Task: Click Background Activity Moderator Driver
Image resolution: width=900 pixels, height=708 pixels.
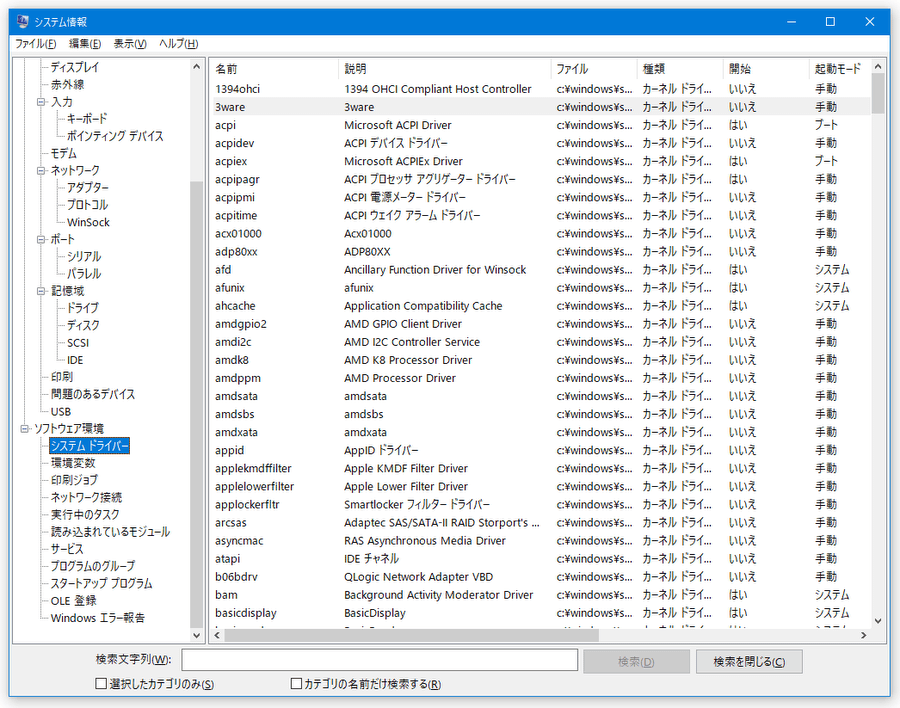Action: pyautogui.click(x=439, y=595)
